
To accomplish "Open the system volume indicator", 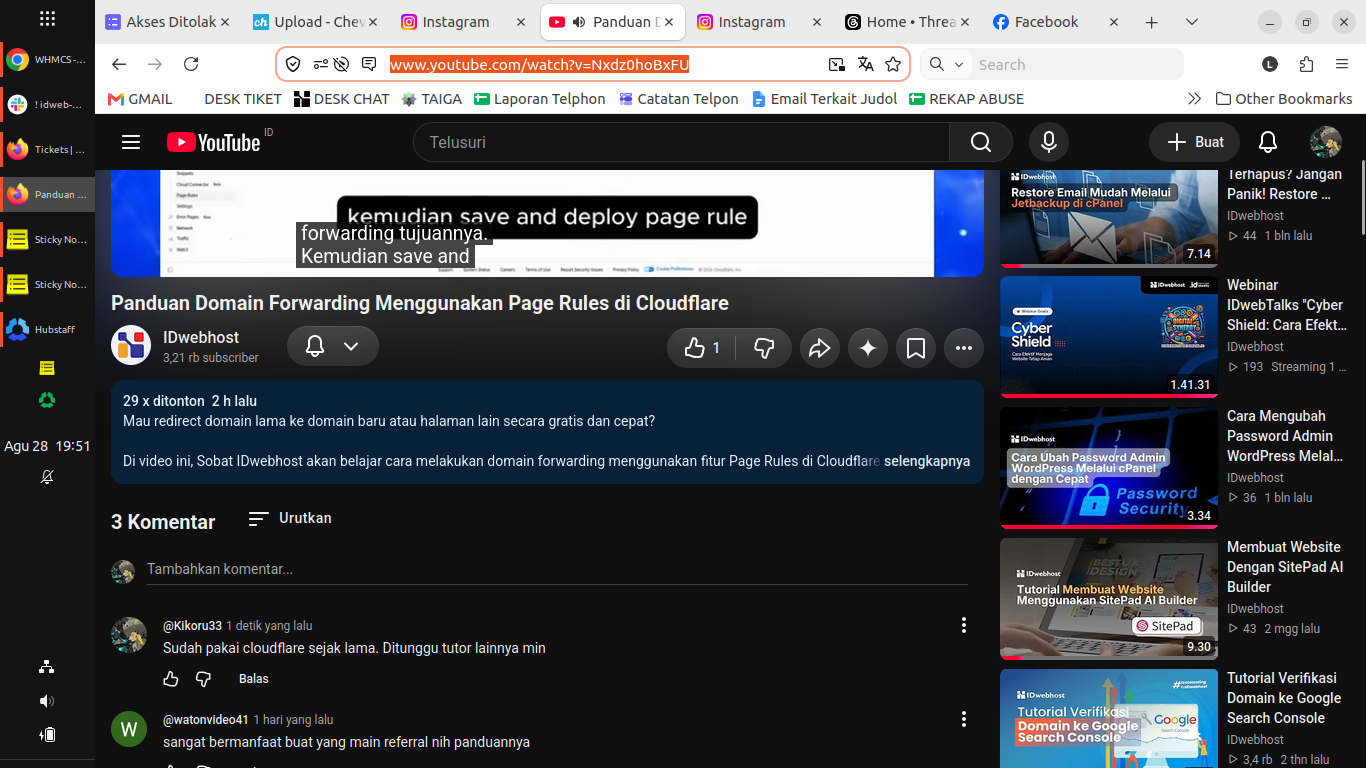I will click(x=47, y=701).
